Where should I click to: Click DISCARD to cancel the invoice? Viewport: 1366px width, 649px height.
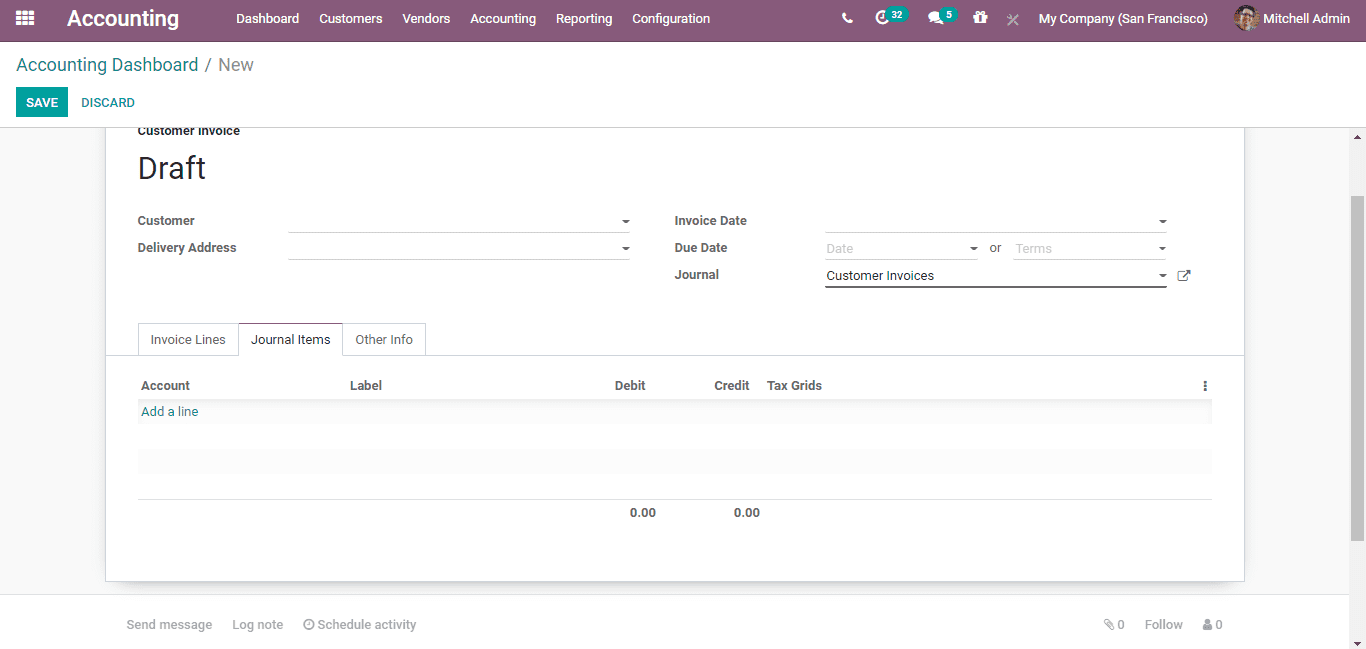click(107, 102)
